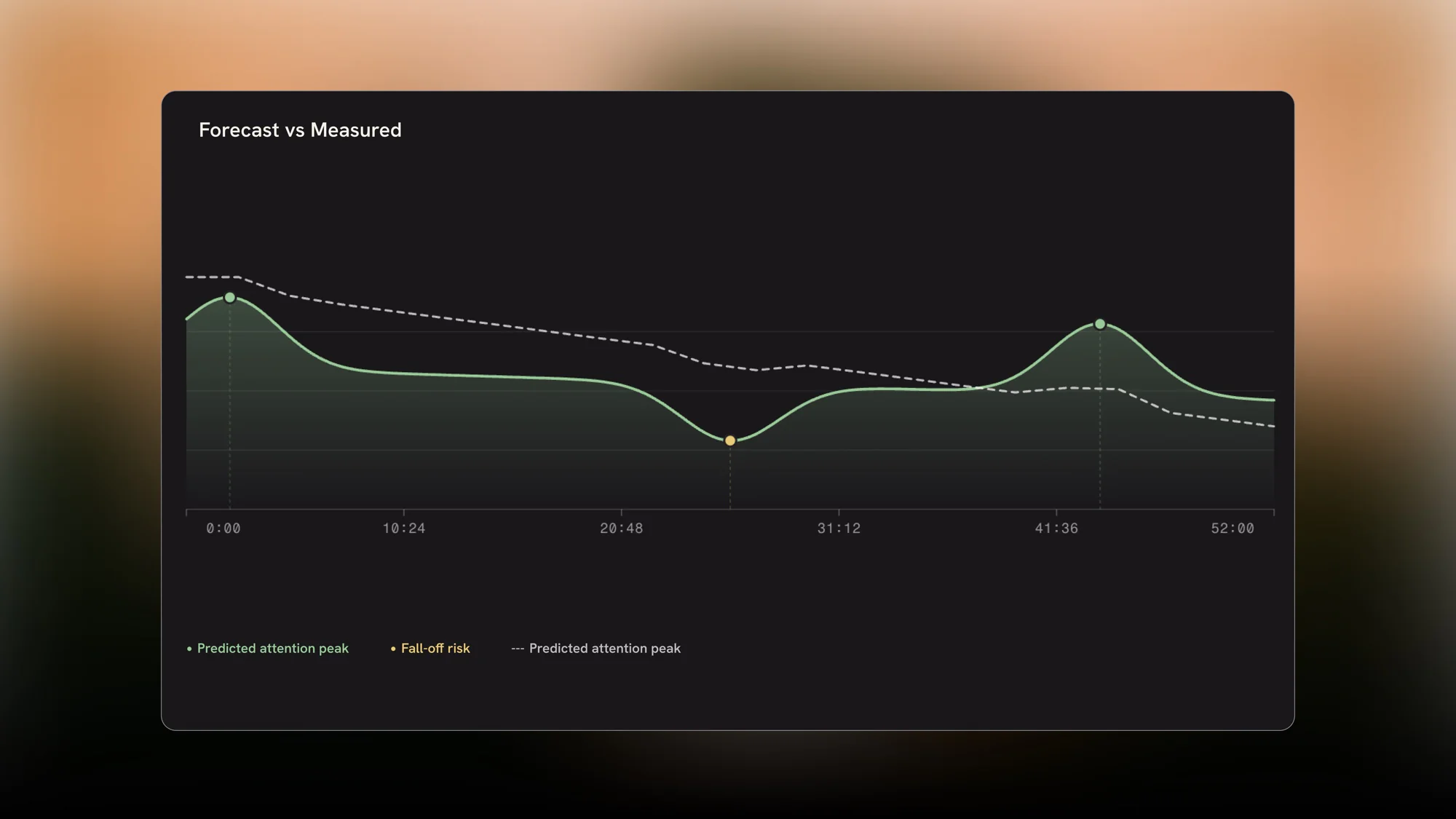The height and width of the screenshot is (819, 1456).
Task: Click the green peak marker near 0:00
Action: point(229,298)
